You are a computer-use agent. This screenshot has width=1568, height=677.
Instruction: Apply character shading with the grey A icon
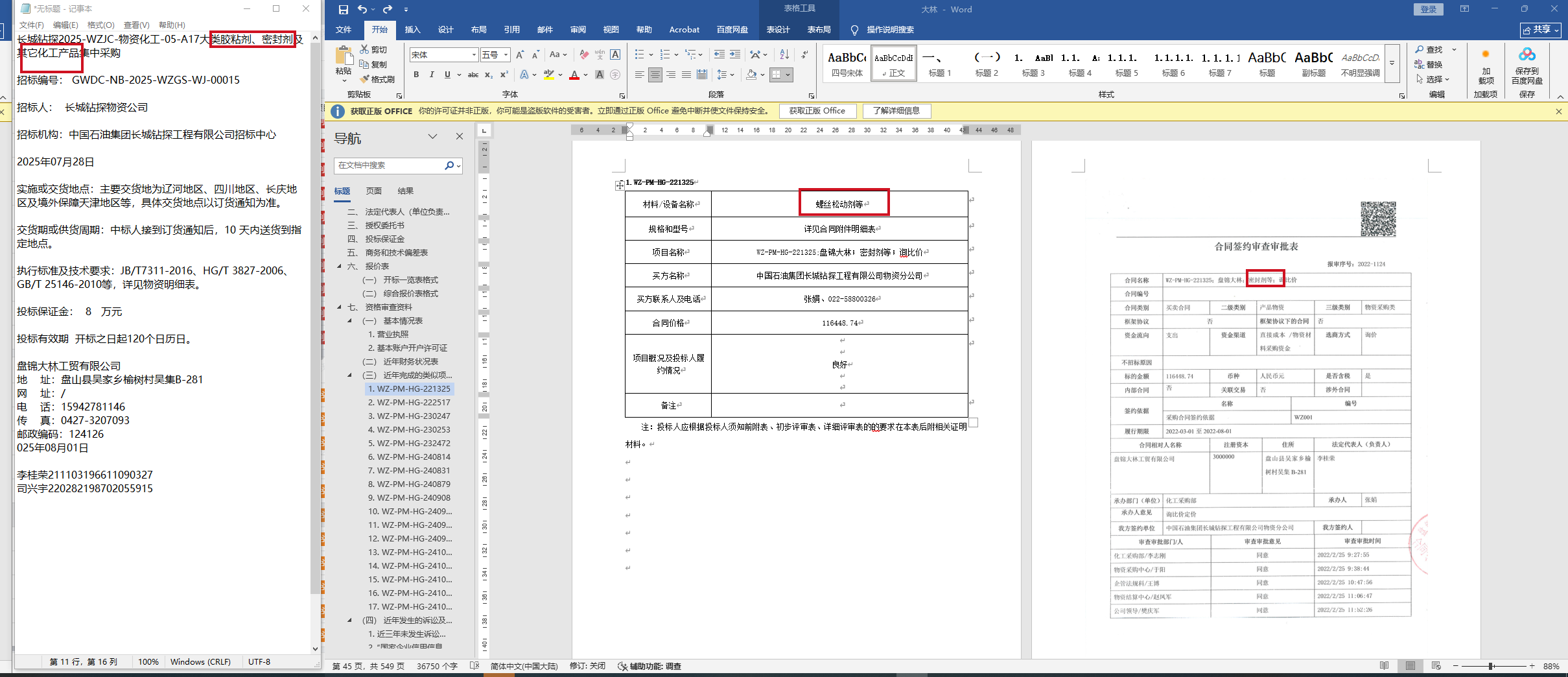coord(600,75)
